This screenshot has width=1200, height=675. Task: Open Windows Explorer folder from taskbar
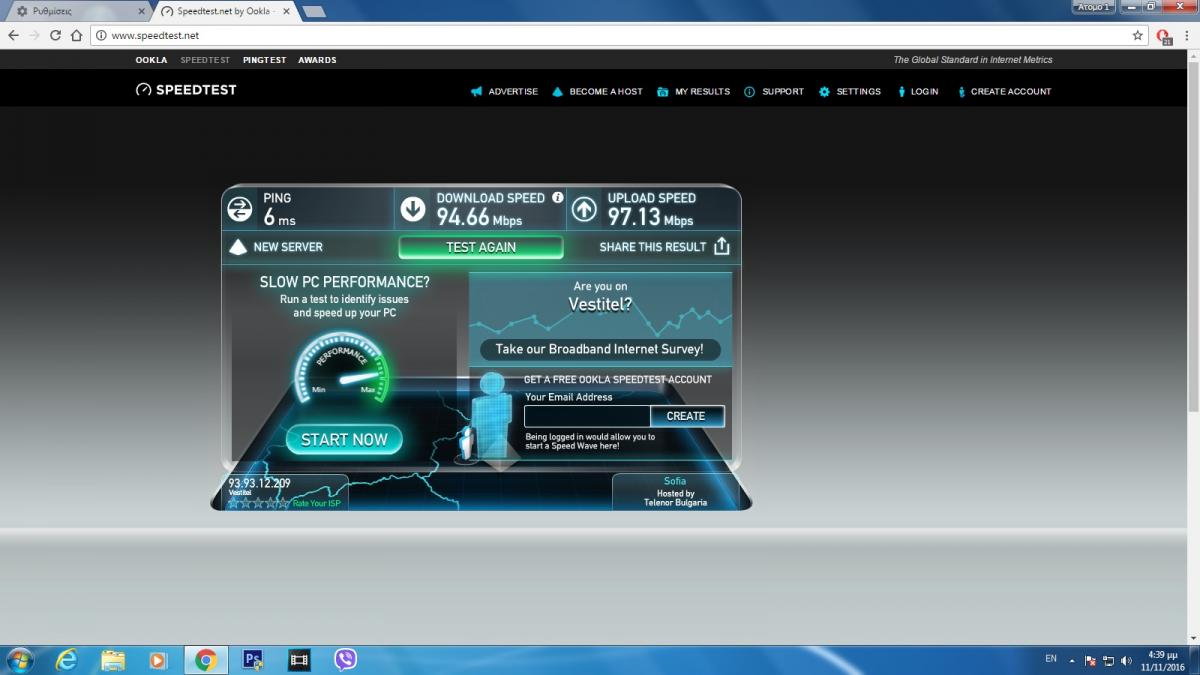pos(113,660)
